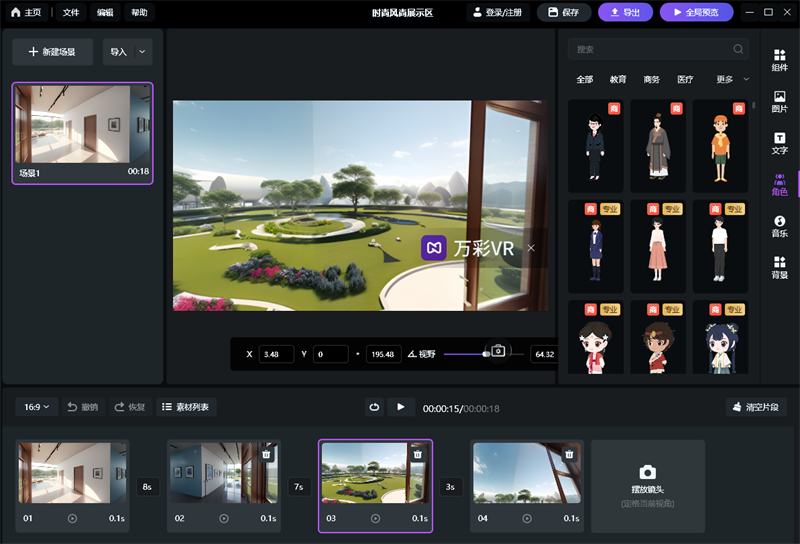Click the 新建场景 button
The height and width of the screenshot is (544, 800).
tap(52, 52)
